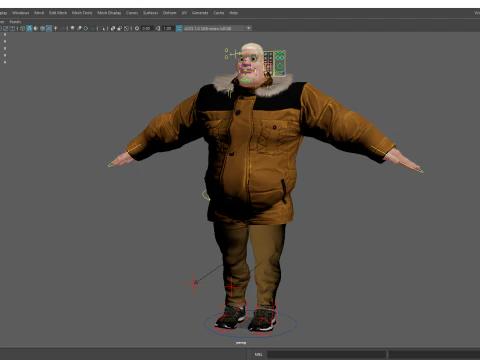Open the Curves menu
Screen dimensions: 480x360
(132, 13)
